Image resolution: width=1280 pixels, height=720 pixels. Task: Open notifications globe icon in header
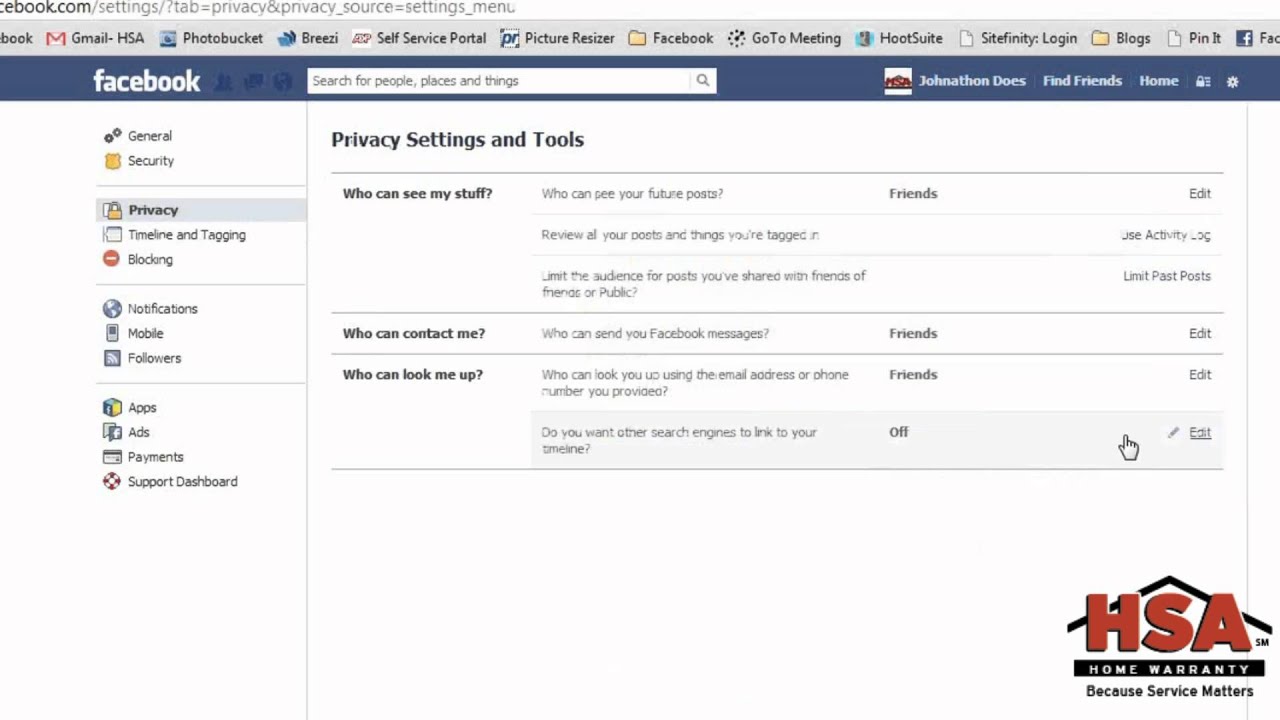pos(283,82)
